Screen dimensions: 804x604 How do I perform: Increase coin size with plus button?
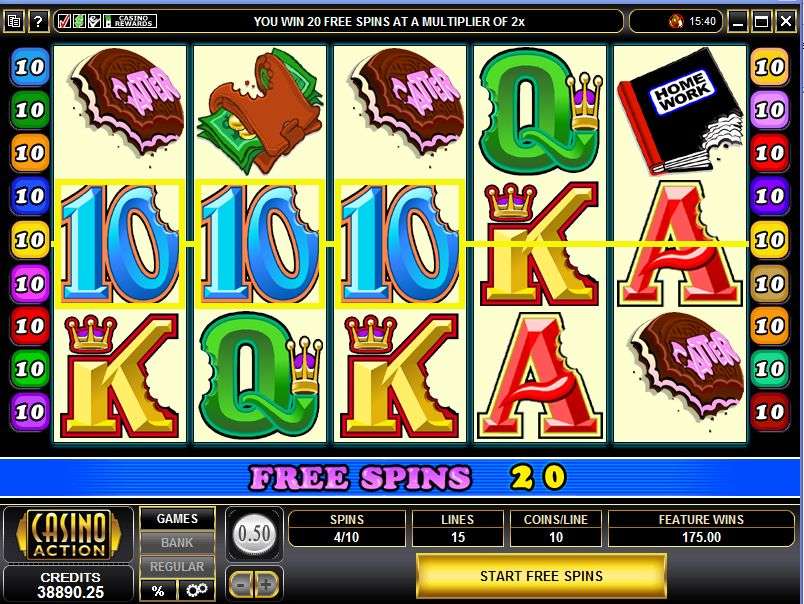click(x=267, y=583)
